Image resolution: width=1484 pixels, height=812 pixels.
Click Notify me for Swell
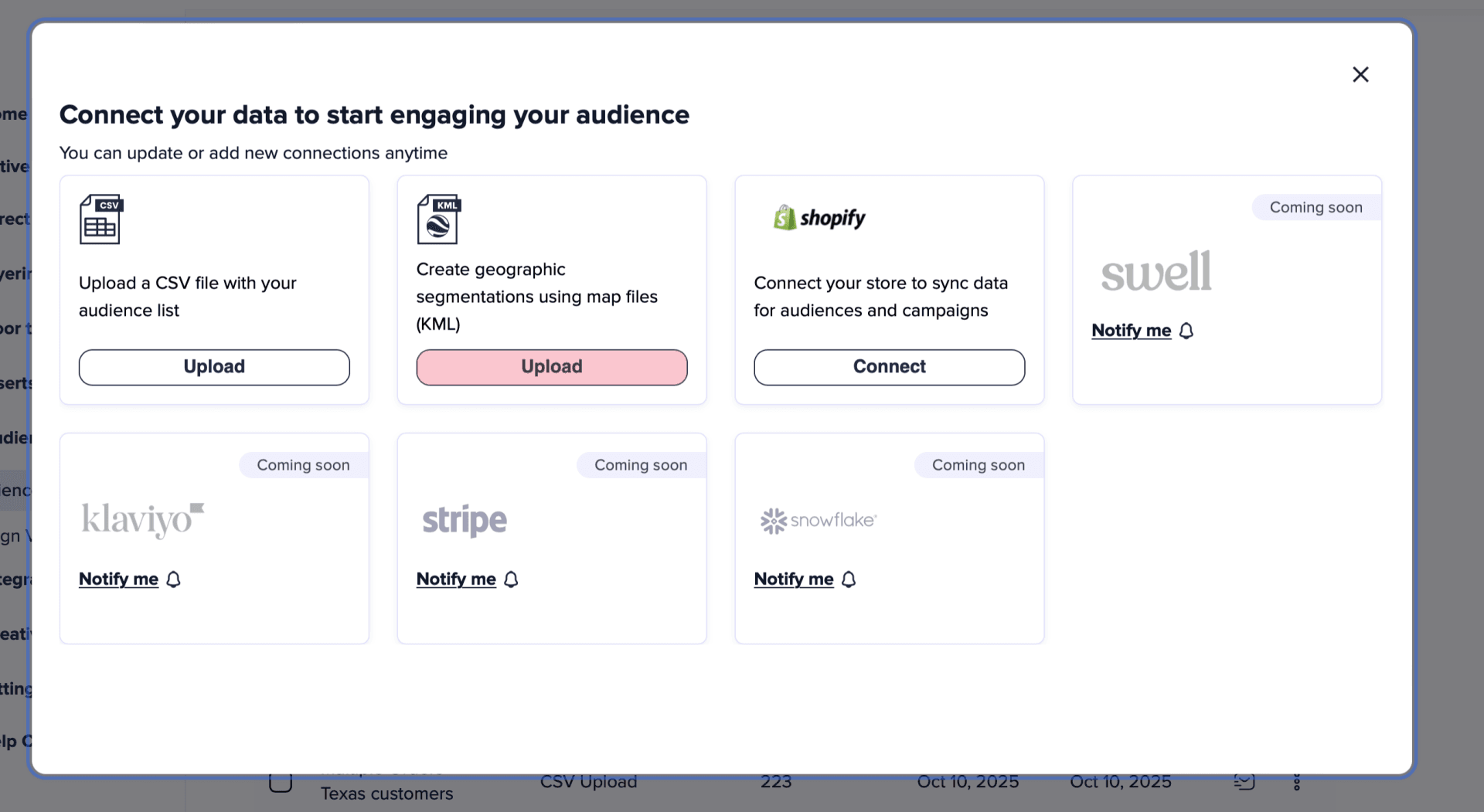click(x=1132, y=331)
